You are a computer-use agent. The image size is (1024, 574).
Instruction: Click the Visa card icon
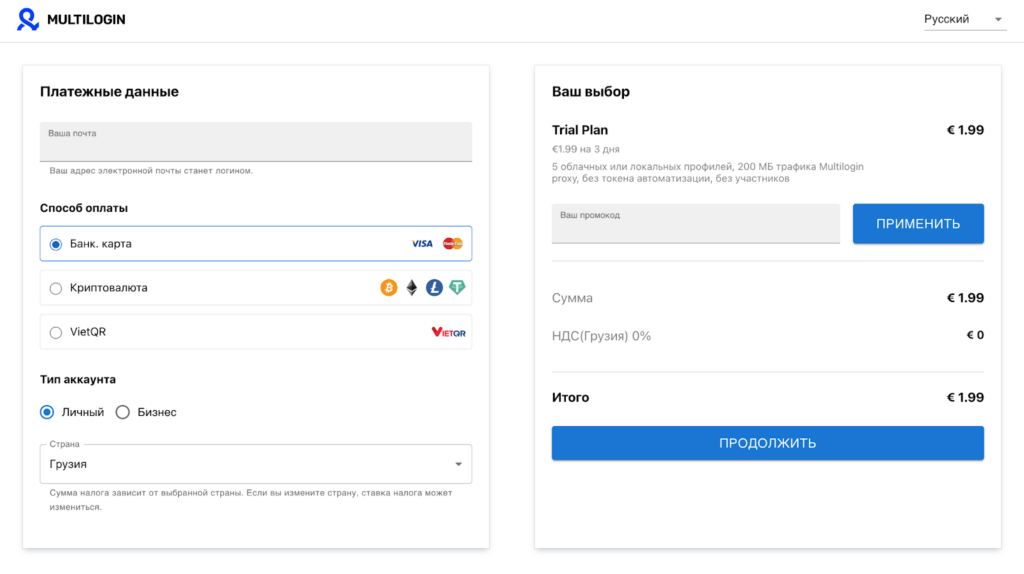(x=422, y=244)
